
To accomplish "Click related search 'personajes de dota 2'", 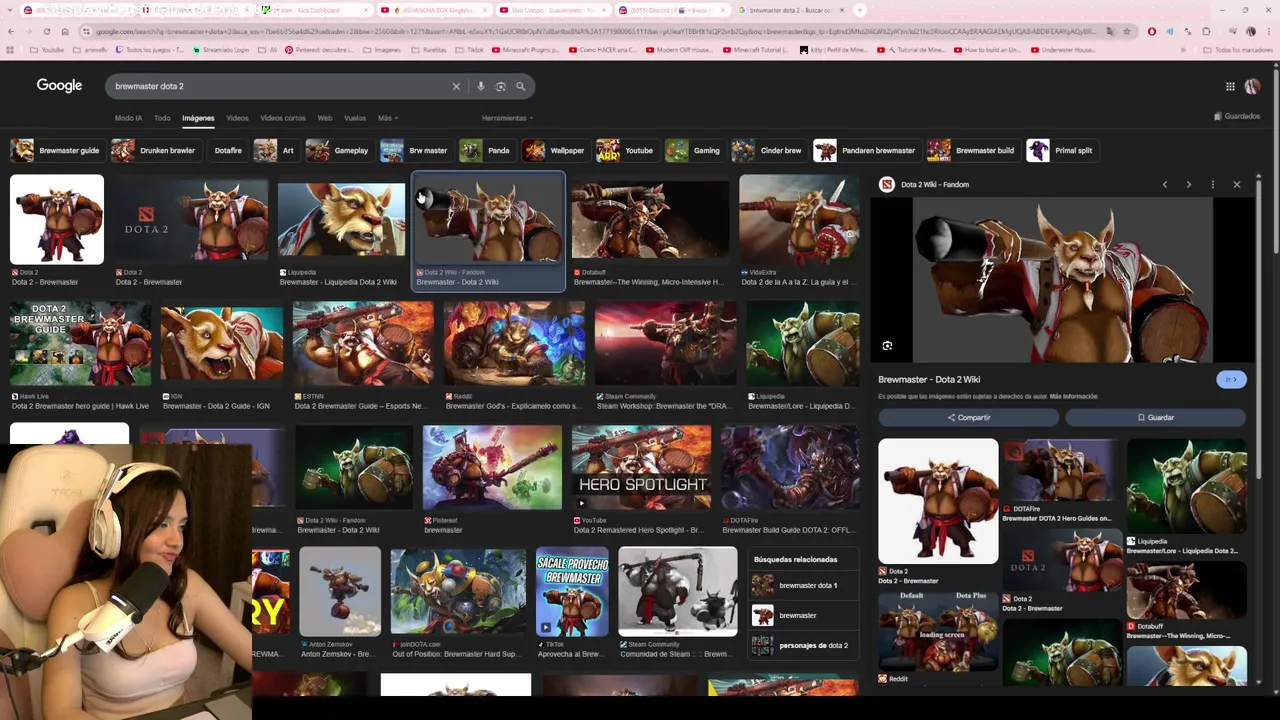I will pos(805,645).
